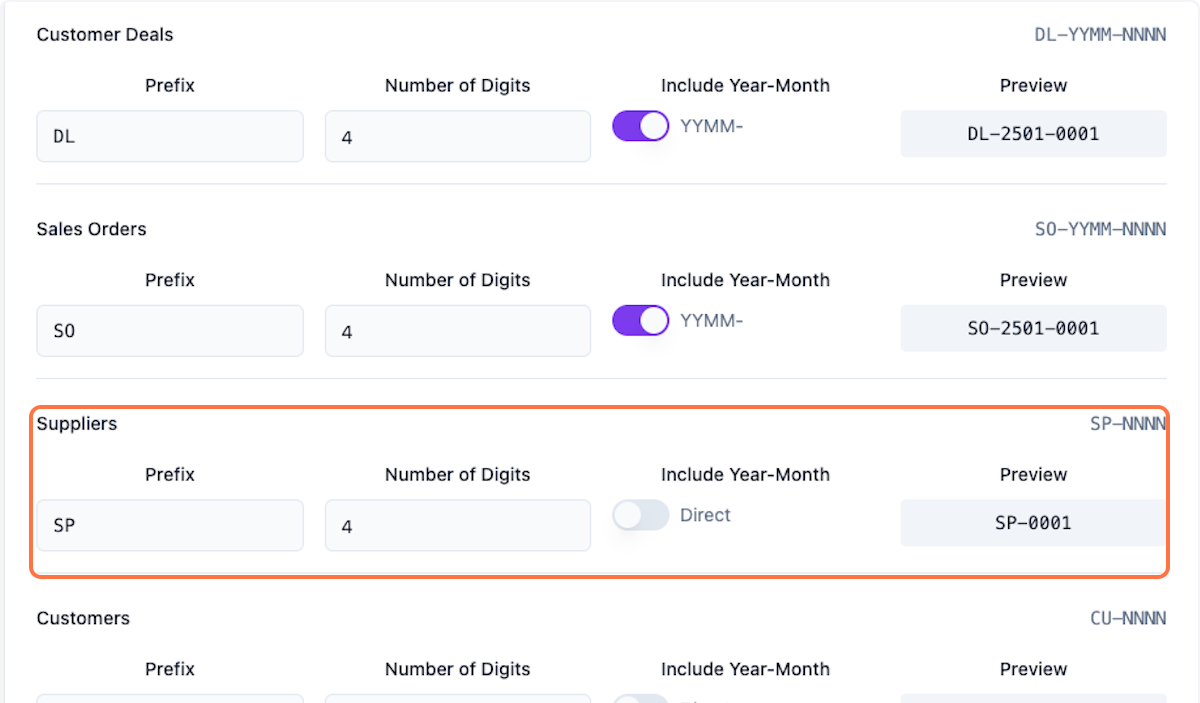This screenshot has height=703, width=1200.
Task: Focus the Customer Deals Number of Digits field
Action: [x=457, y=136]
